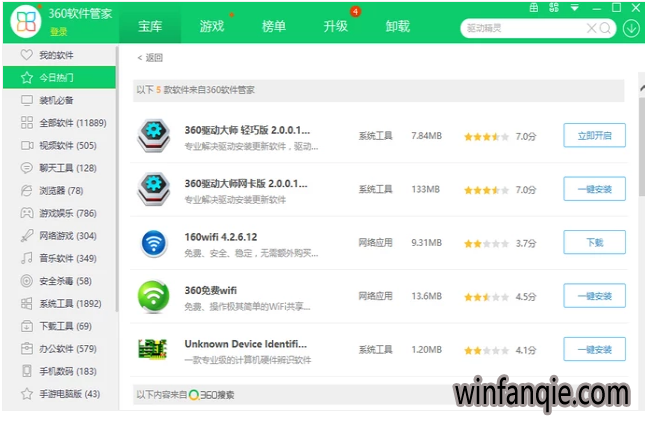Go back with the 返回 link
The width and height of the screenshot is (645, 424).
[x=150, y=58]
